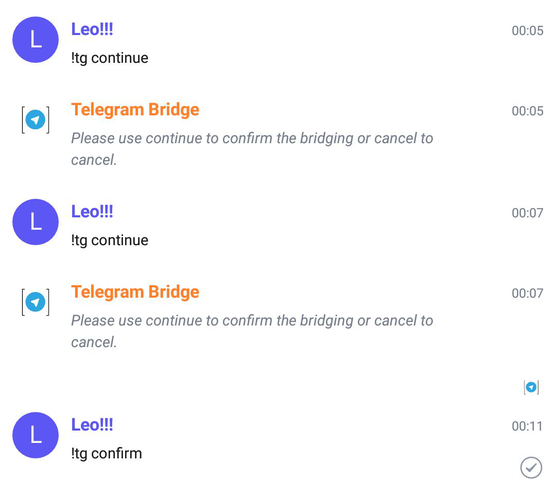Click the 00:05 timestamp on Leo's first message
Viewport: 556px width, 480px height.
(x=527, y=31)
